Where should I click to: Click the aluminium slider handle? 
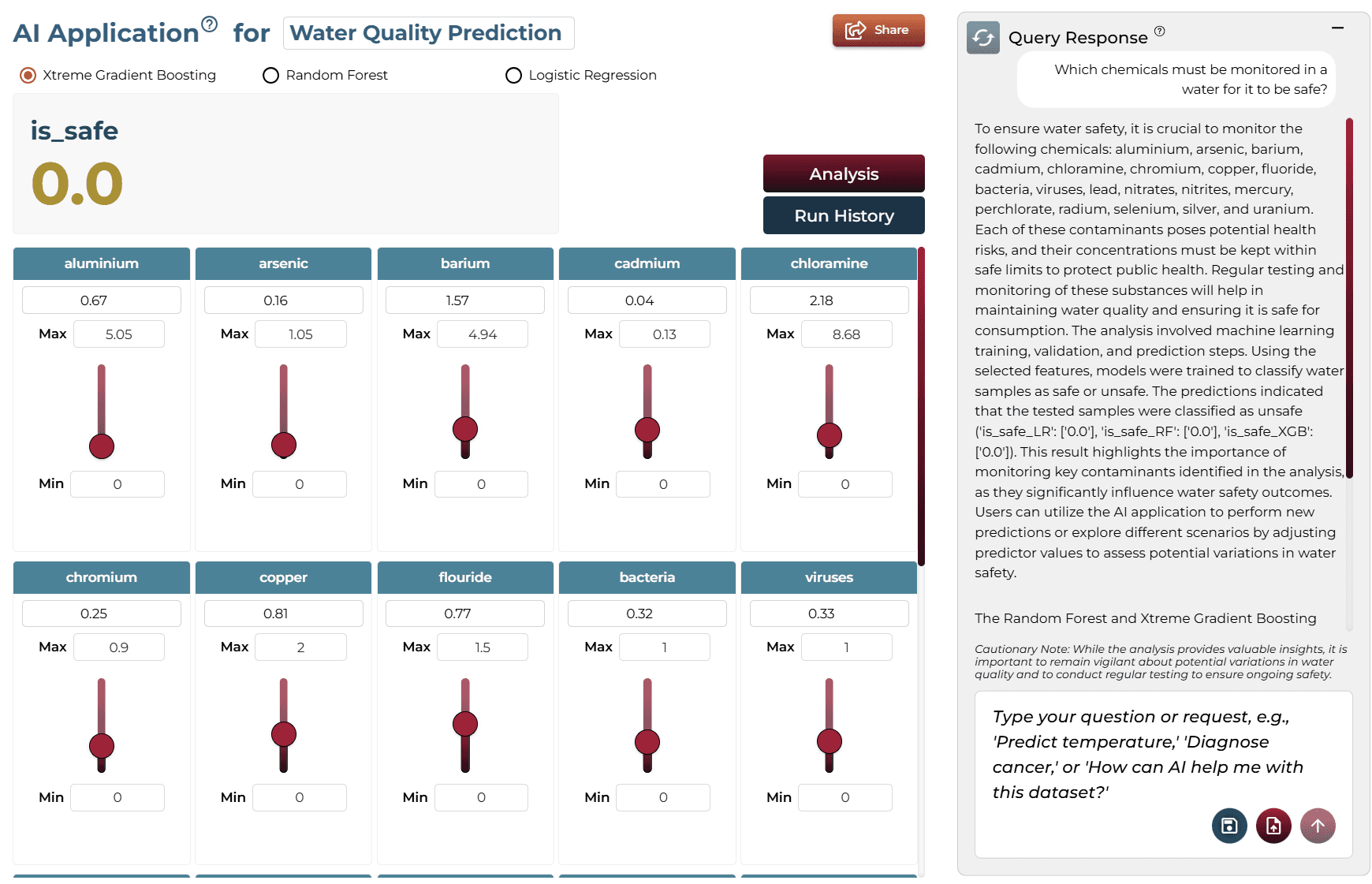[x=102, y=446]
